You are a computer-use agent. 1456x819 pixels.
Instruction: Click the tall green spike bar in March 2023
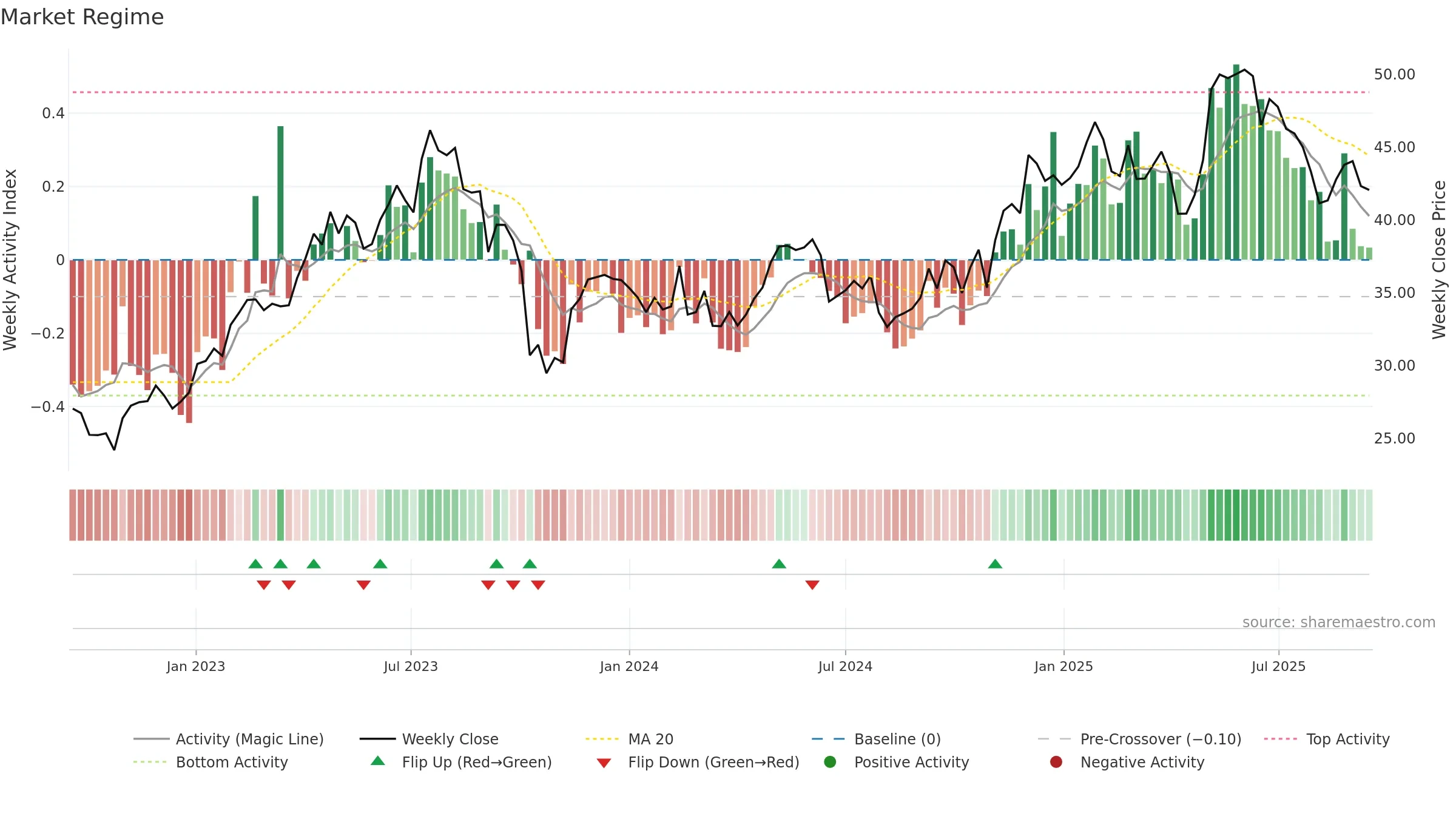pos(280,193)
